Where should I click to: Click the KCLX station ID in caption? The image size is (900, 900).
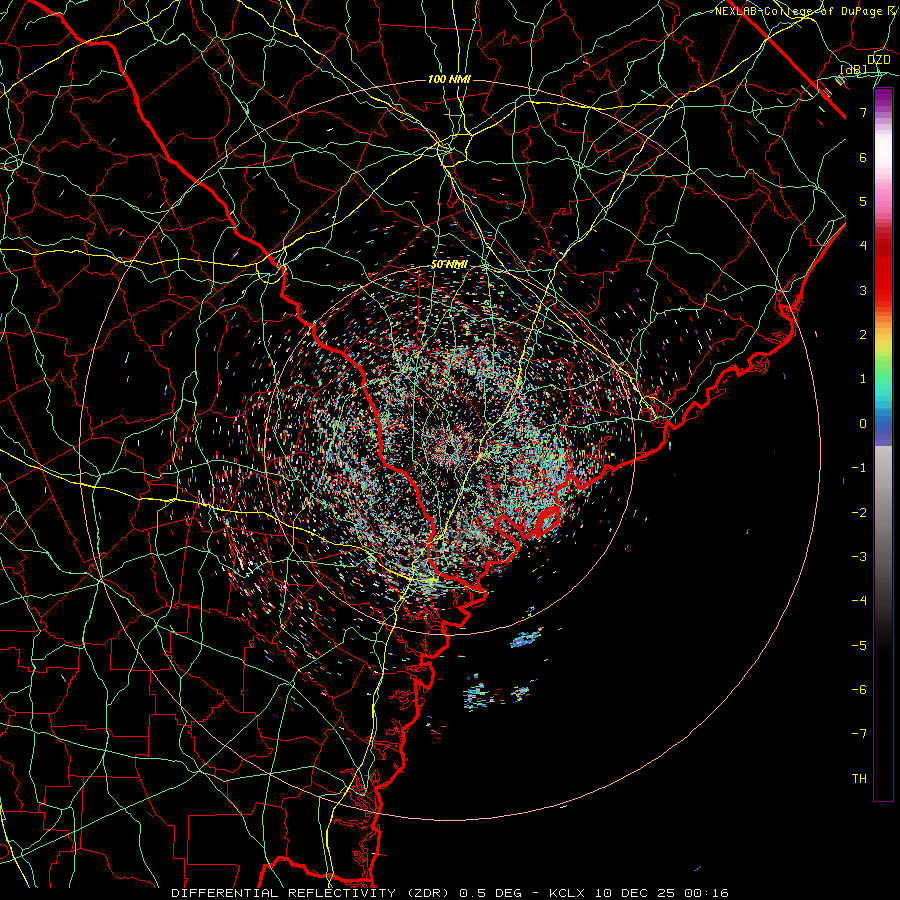click(568, 893)
